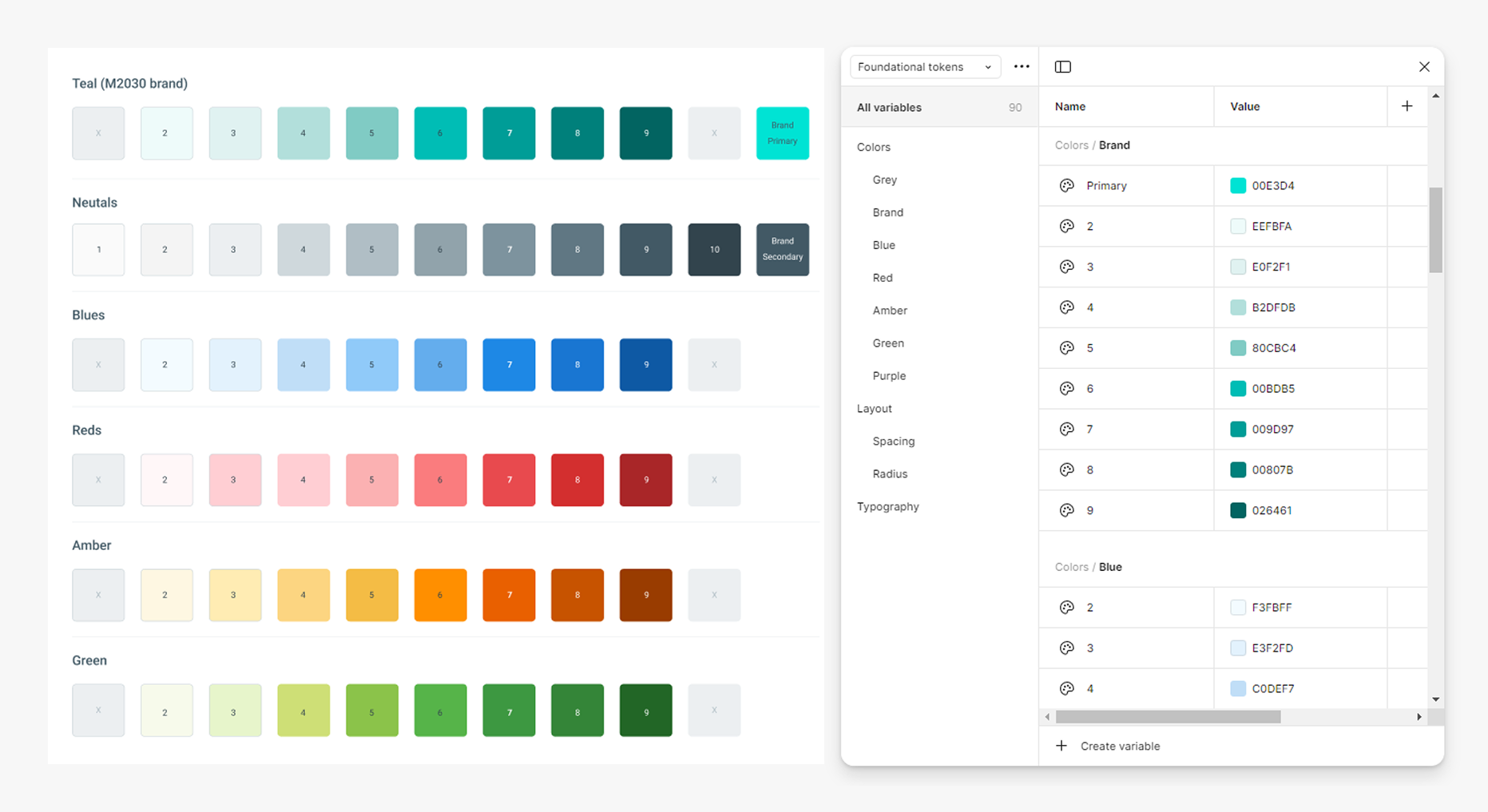Viewport: 1488px width, 812px height.
Task: Click the scroll down arrow of variables table
Action: click(x=1435, y=700)
